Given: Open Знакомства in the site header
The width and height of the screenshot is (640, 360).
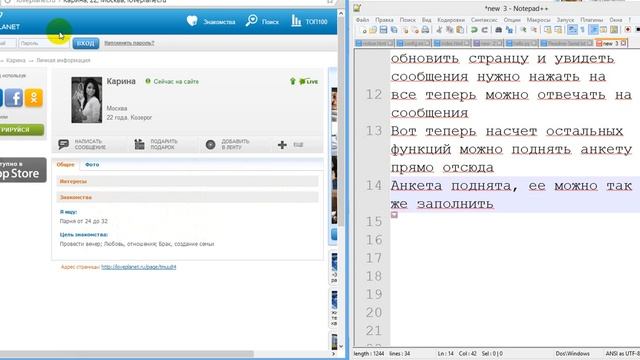Looking at the screenshot, I should click(211, 21).
